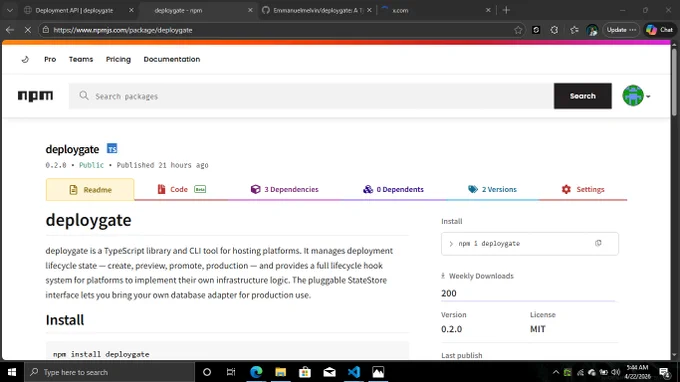The image size is (680, 382).
Task: Click the TypeScript TS badge icon
Action: pos(112,149)
